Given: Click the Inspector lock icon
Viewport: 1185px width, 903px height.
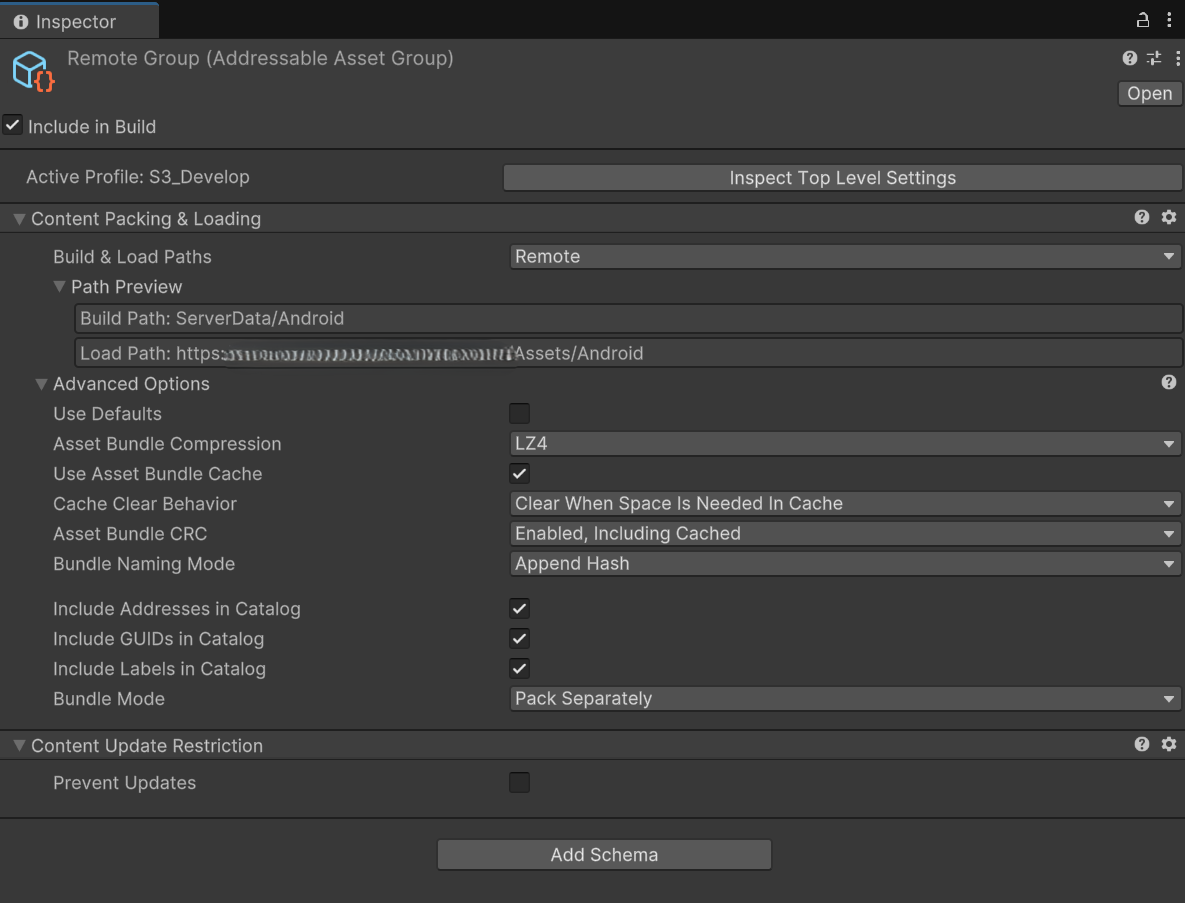Looking at the screenshot, I should (x=1143, y=20).
